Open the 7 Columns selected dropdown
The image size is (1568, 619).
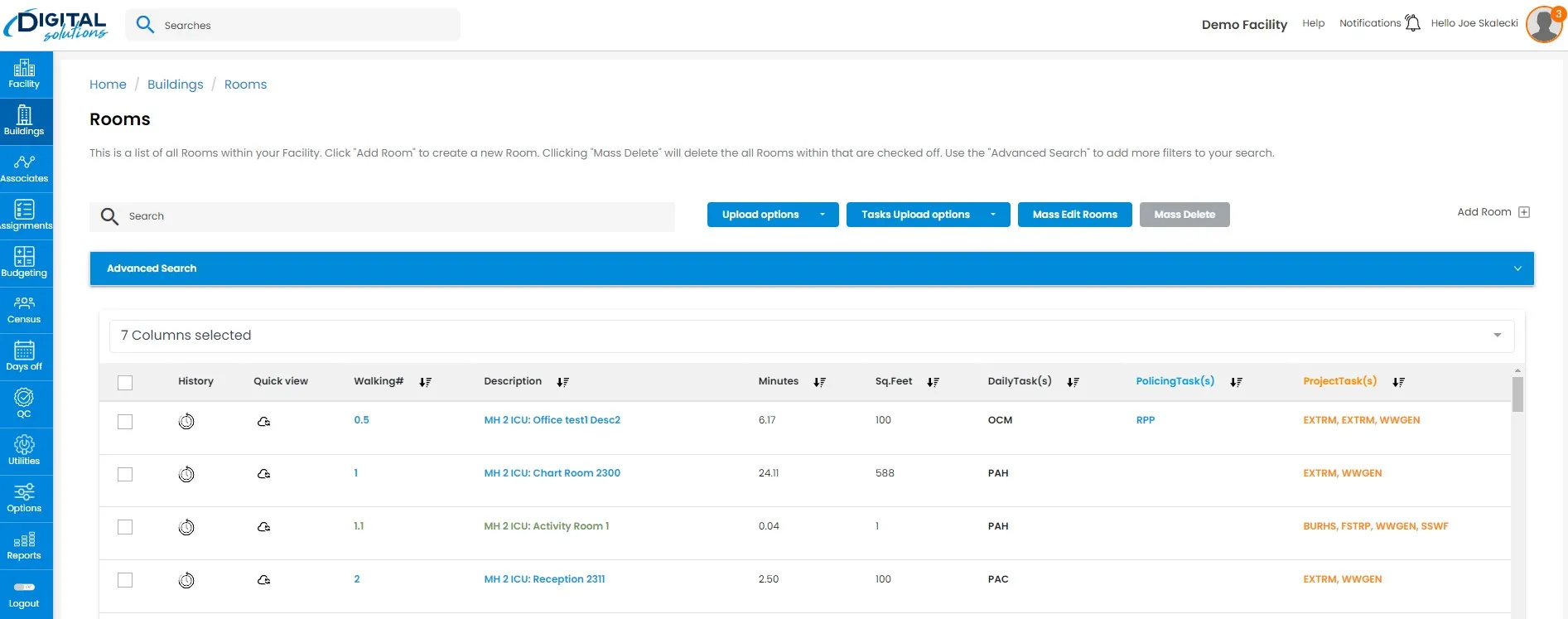point(812,336)
